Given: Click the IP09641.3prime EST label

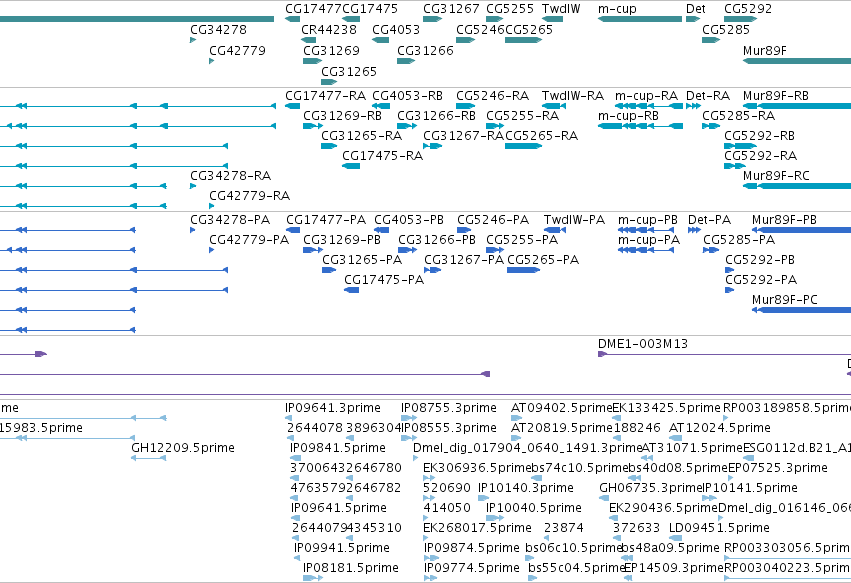Looking at the screenshot, I should coord(333,408).
